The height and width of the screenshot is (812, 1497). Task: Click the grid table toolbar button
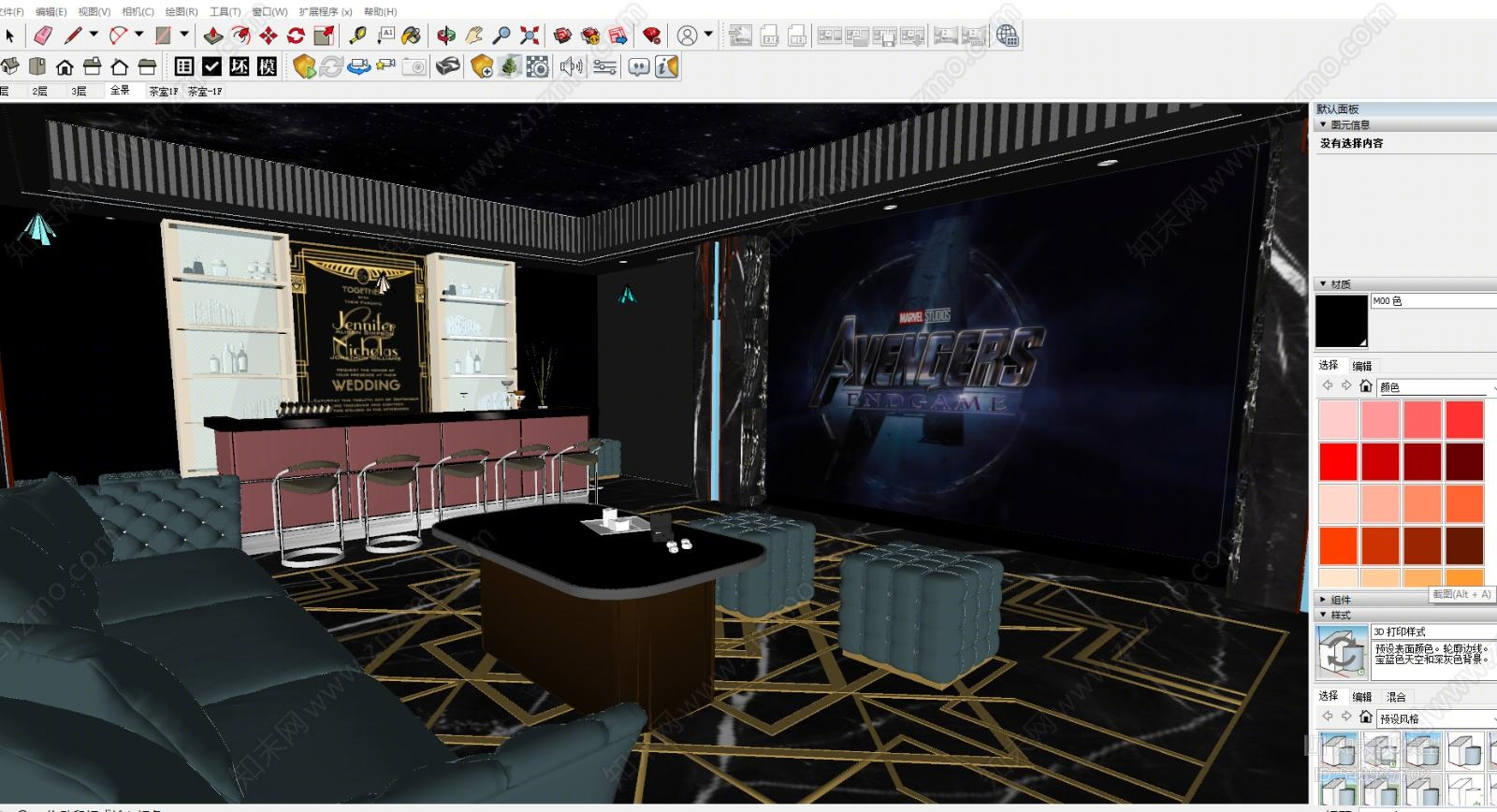(184, 66)
